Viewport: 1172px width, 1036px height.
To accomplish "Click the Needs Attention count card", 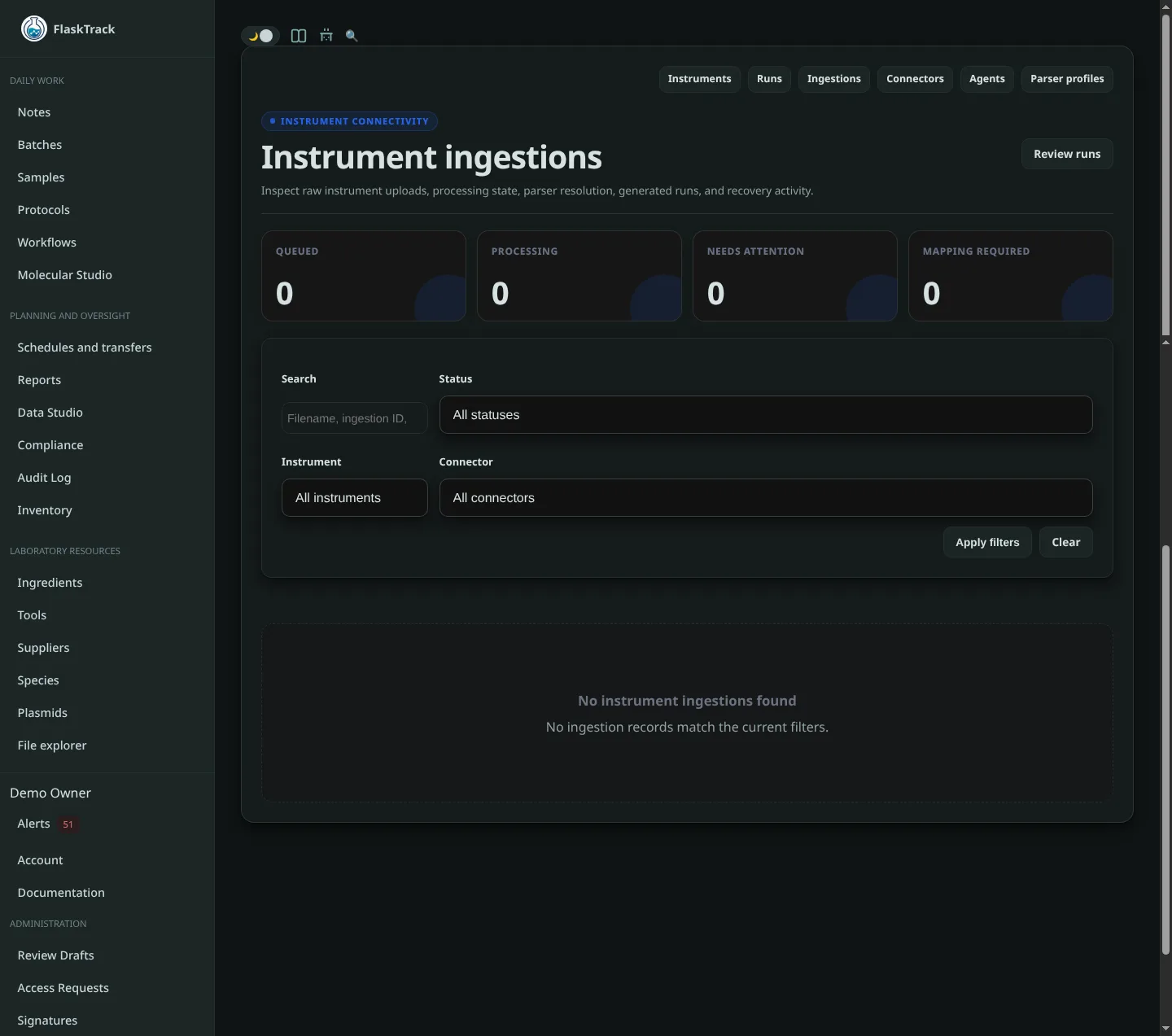I will 794,276.
